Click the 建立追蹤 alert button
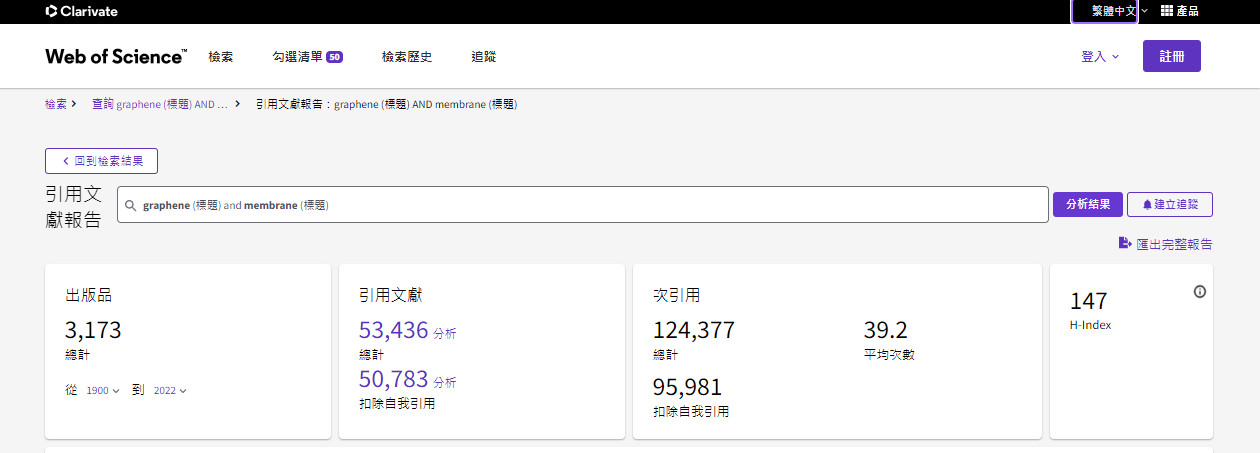Viewport: 1260px width, 453px height. (1170, 204)
